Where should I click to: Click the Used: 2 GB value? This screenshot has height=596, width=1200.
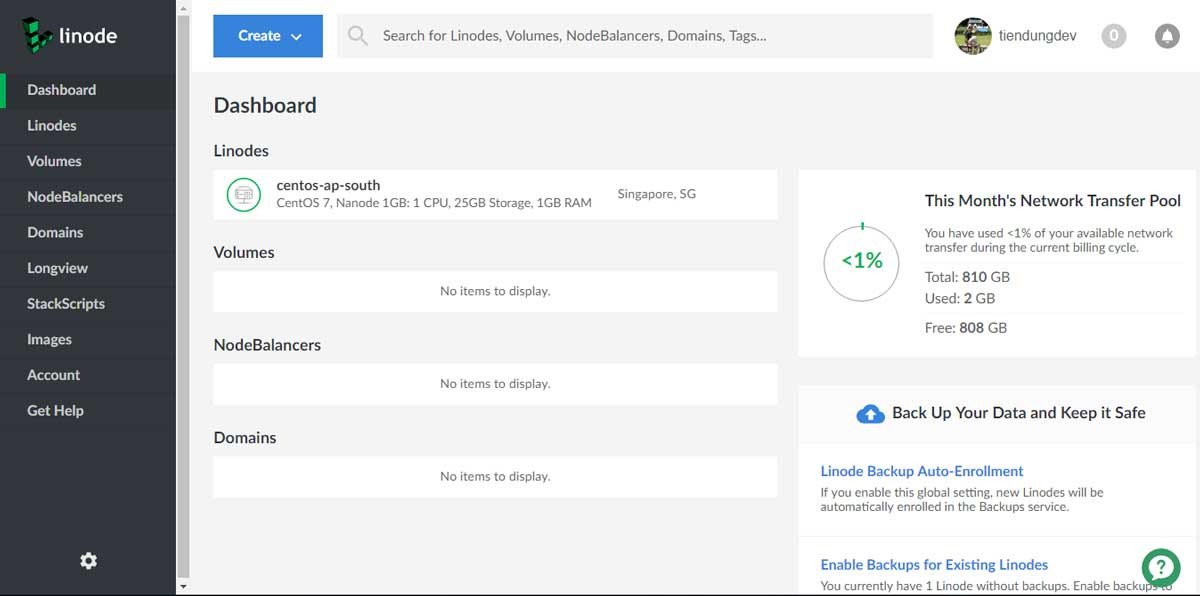(960, 298)
